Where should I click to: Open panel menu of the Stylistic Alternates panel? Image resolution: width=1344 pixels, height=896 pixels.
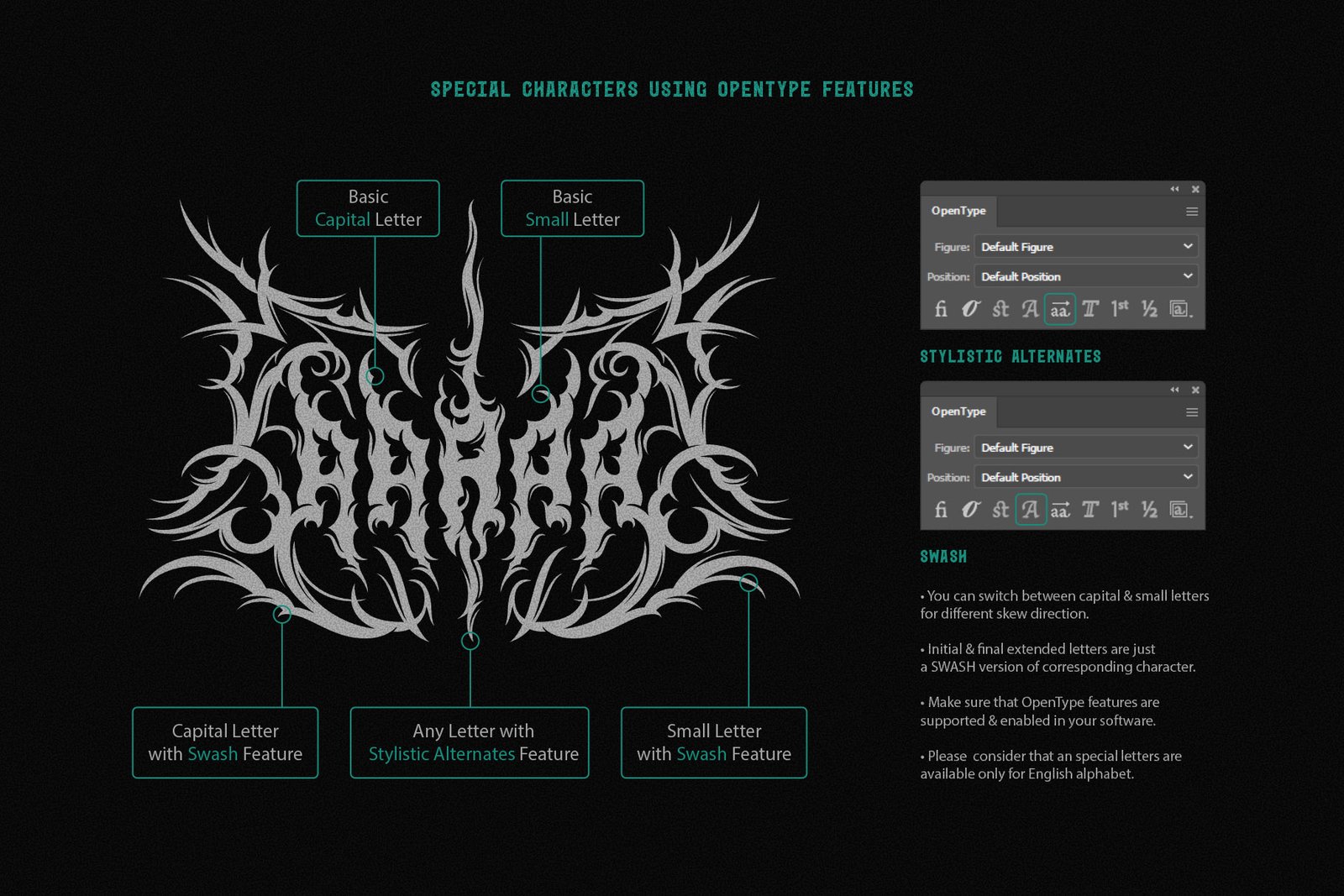pyautogui.click(x=1191, y=212)
